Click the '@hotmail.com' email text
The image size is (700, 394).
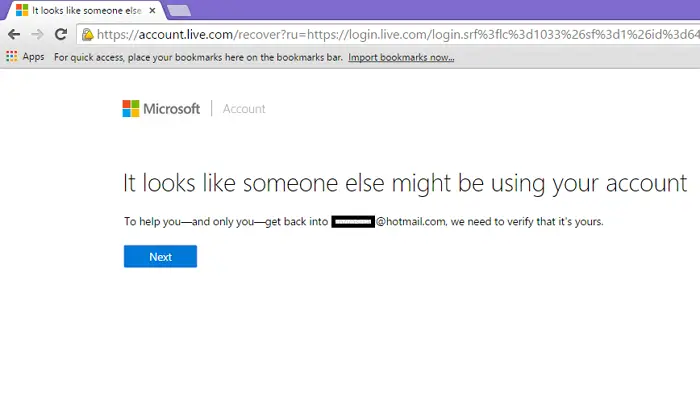[411, 221]
